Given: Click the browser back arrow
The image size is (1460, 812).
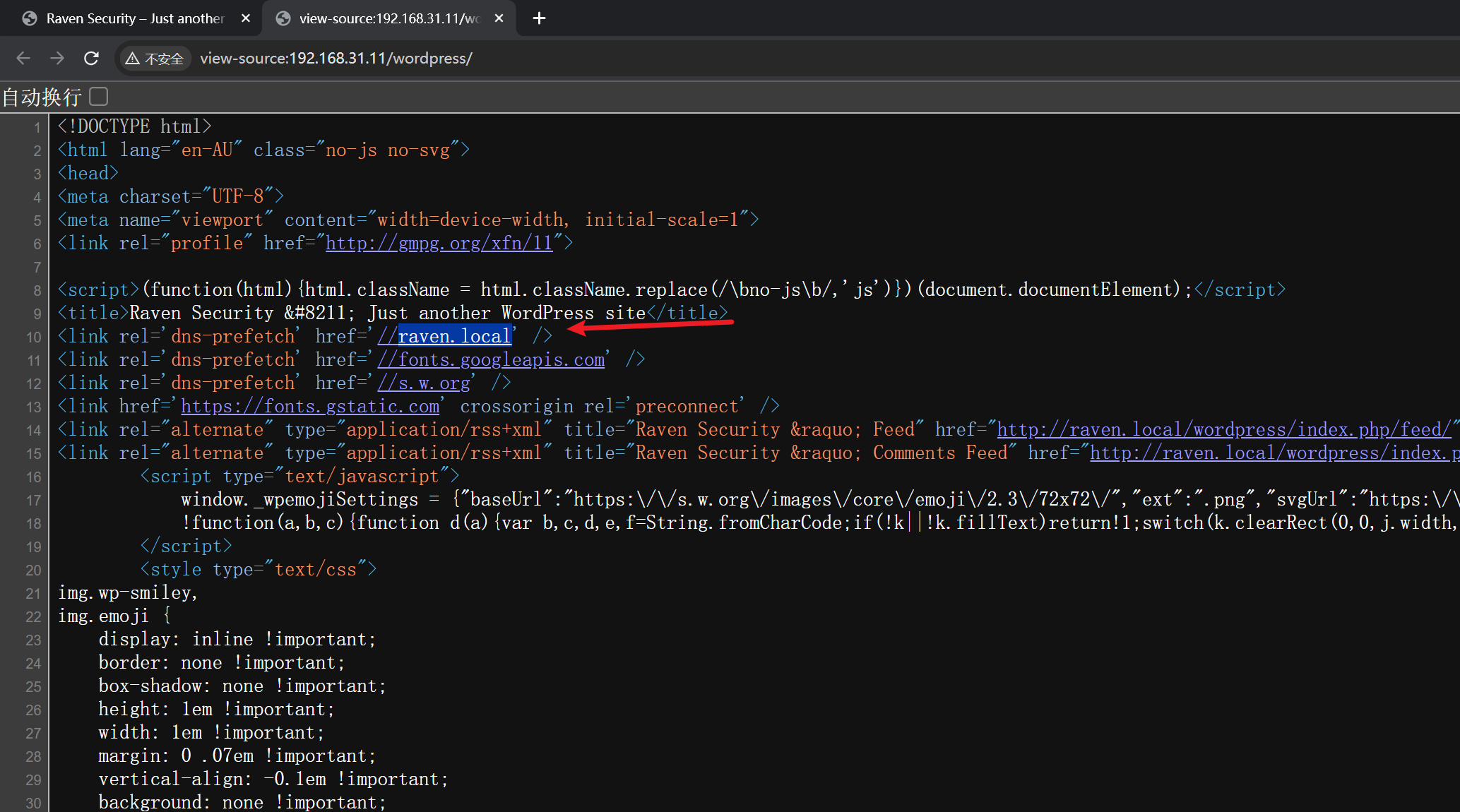Looking at the screenshot, I should pyautogui.click(x=23, y=58).
